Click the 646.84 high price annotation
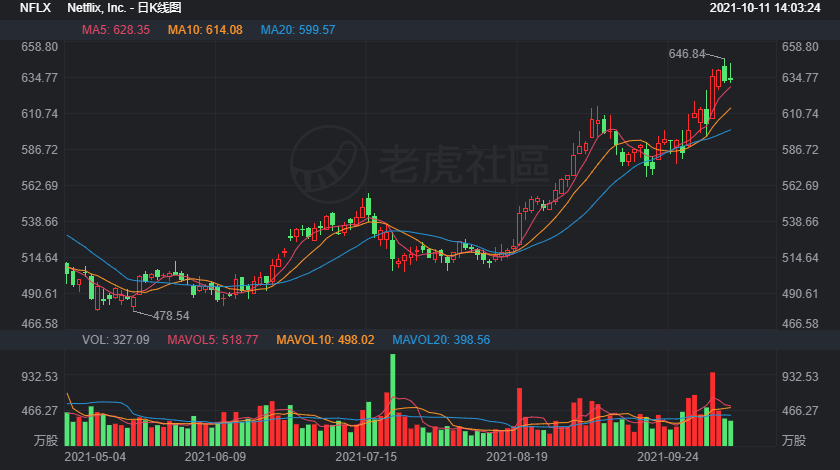 pyautogui.click(x=687, y=54)
